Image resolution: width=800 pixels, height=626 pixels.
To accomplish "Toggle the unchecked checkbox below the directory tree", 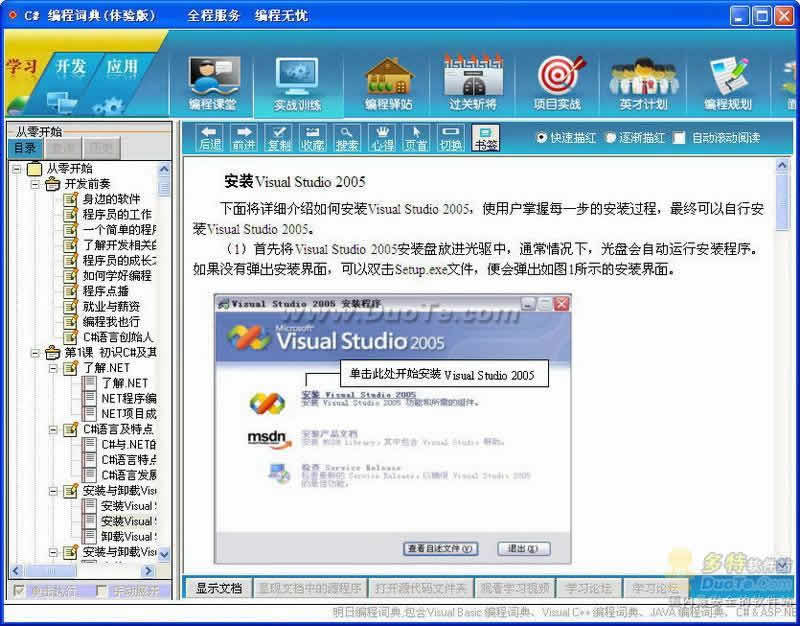I will pos(102,591).
